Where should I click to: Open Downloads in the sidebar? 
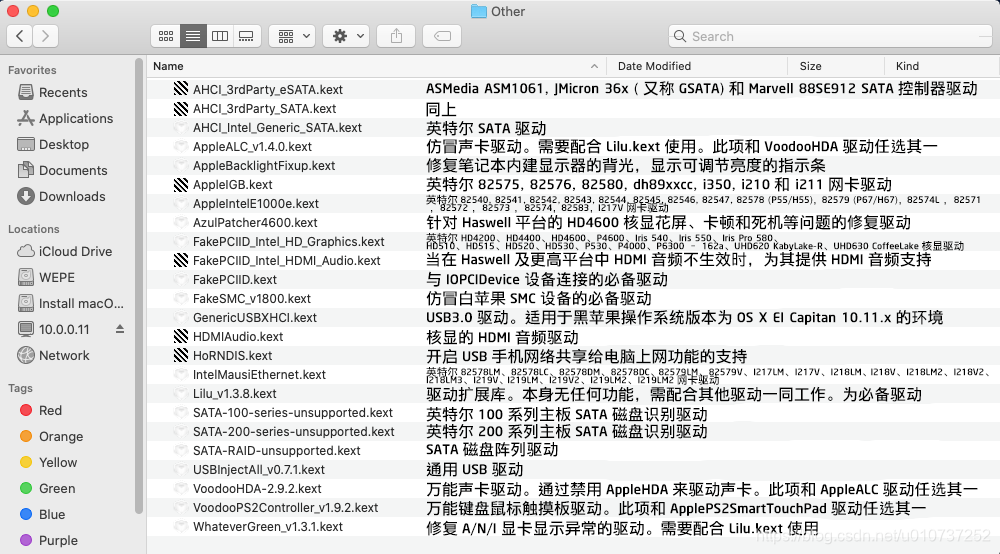pyautogui.click(x=62, y=196)
